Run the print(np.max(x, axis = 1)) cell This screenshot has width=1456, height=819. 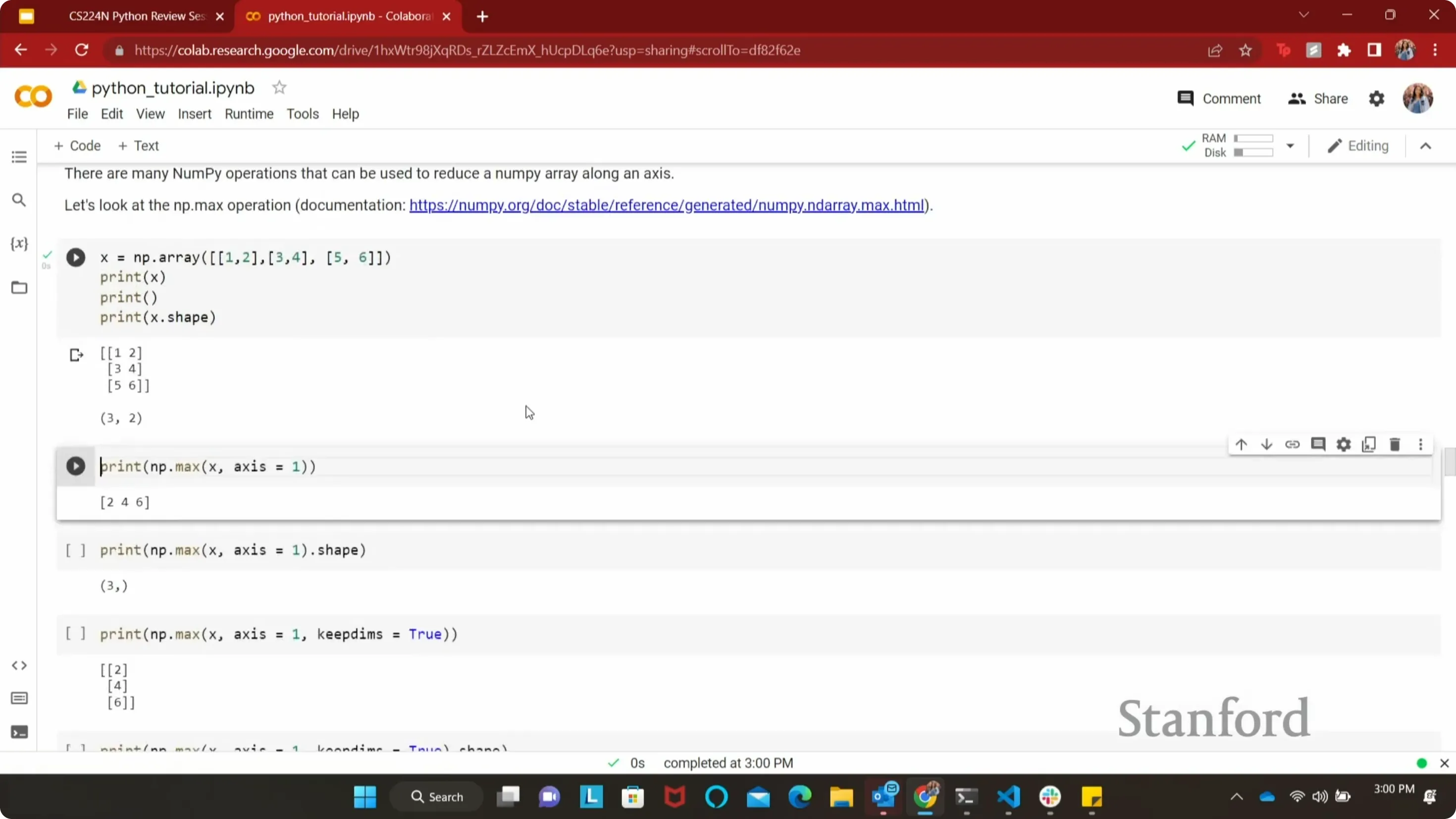(x=76, y=466)
